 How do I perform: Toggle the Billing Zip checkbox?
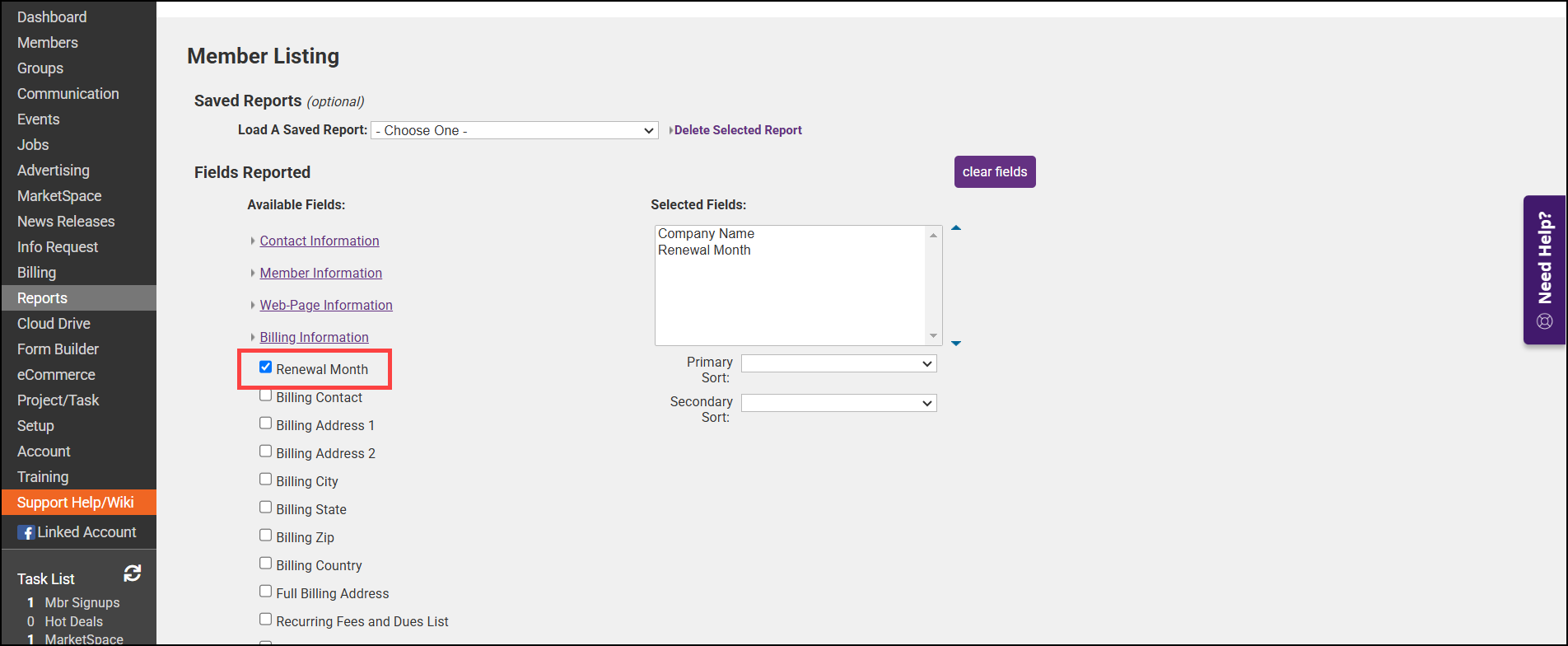[x=265, y=536]
